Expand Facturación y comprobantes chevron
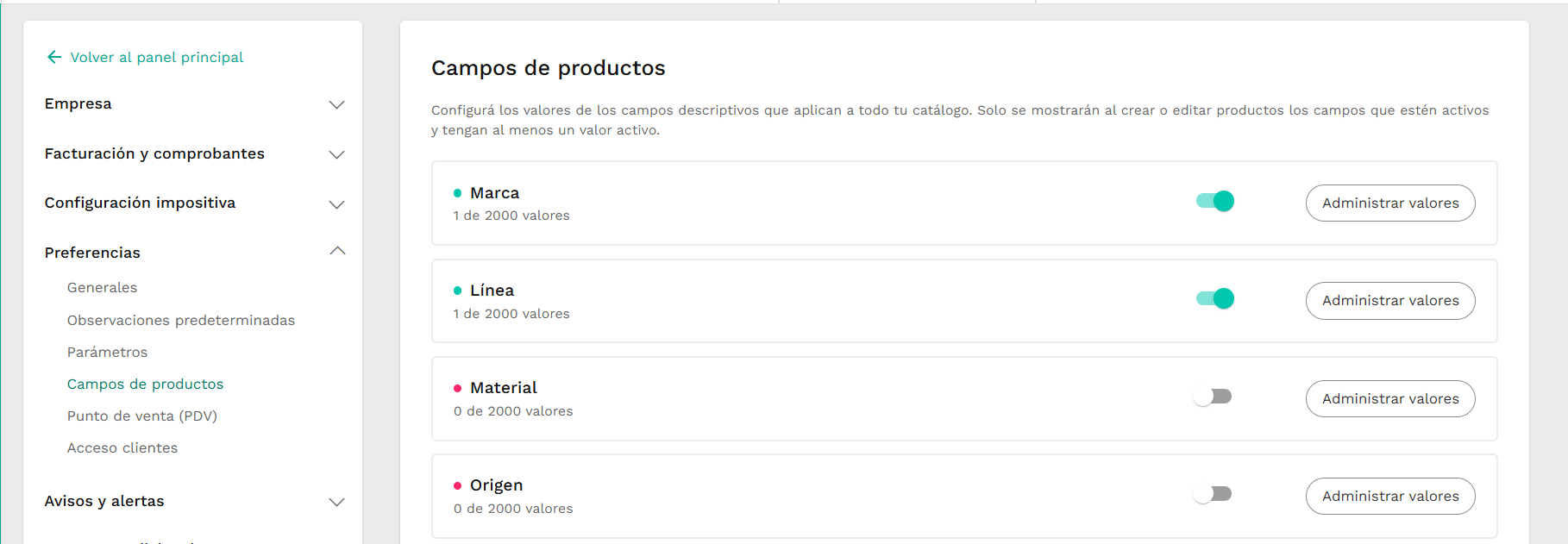Viewport: 1568px width, 544px height. [x=337, y=154]
